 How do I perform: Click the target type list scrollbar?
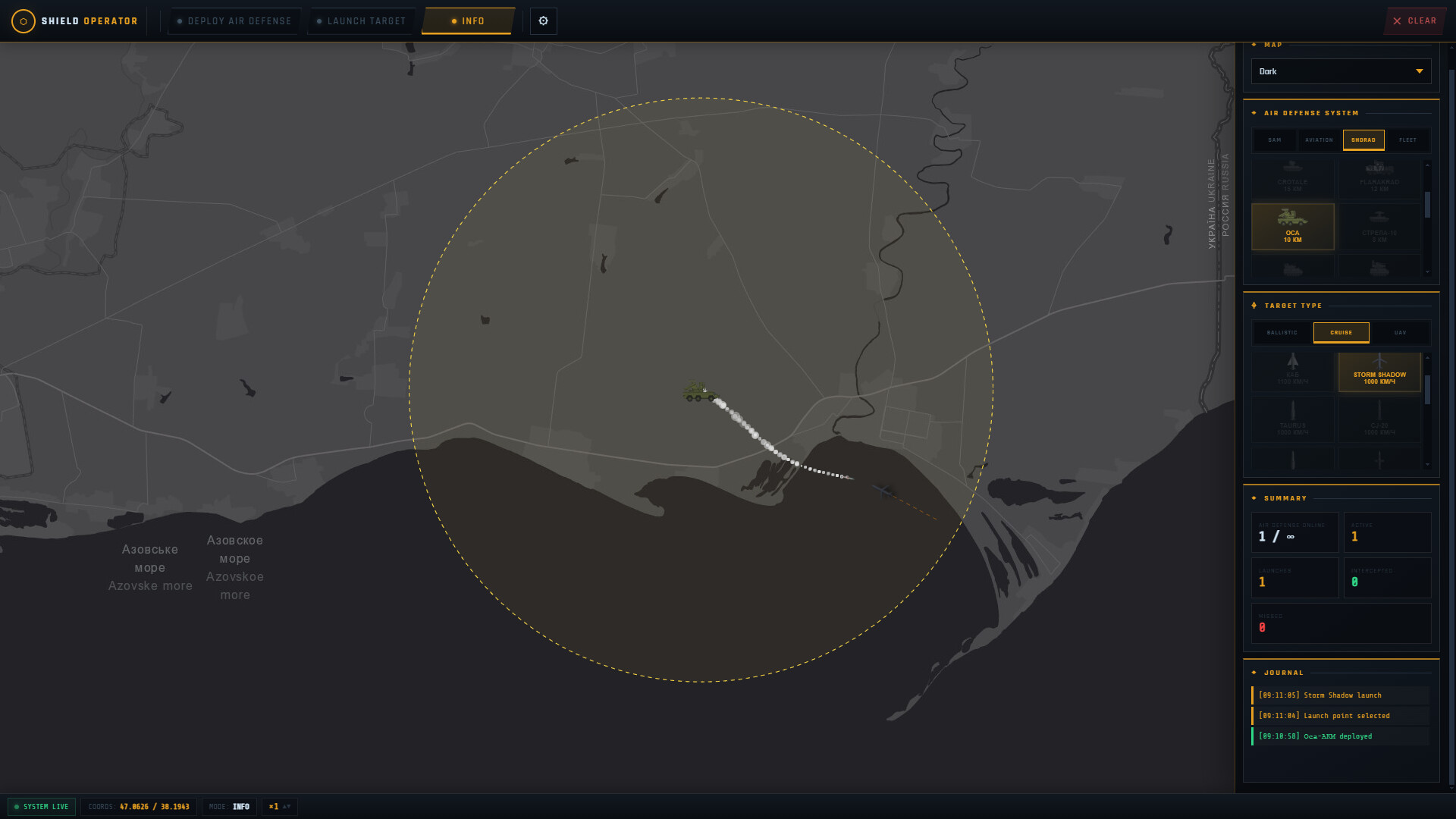1428,409
